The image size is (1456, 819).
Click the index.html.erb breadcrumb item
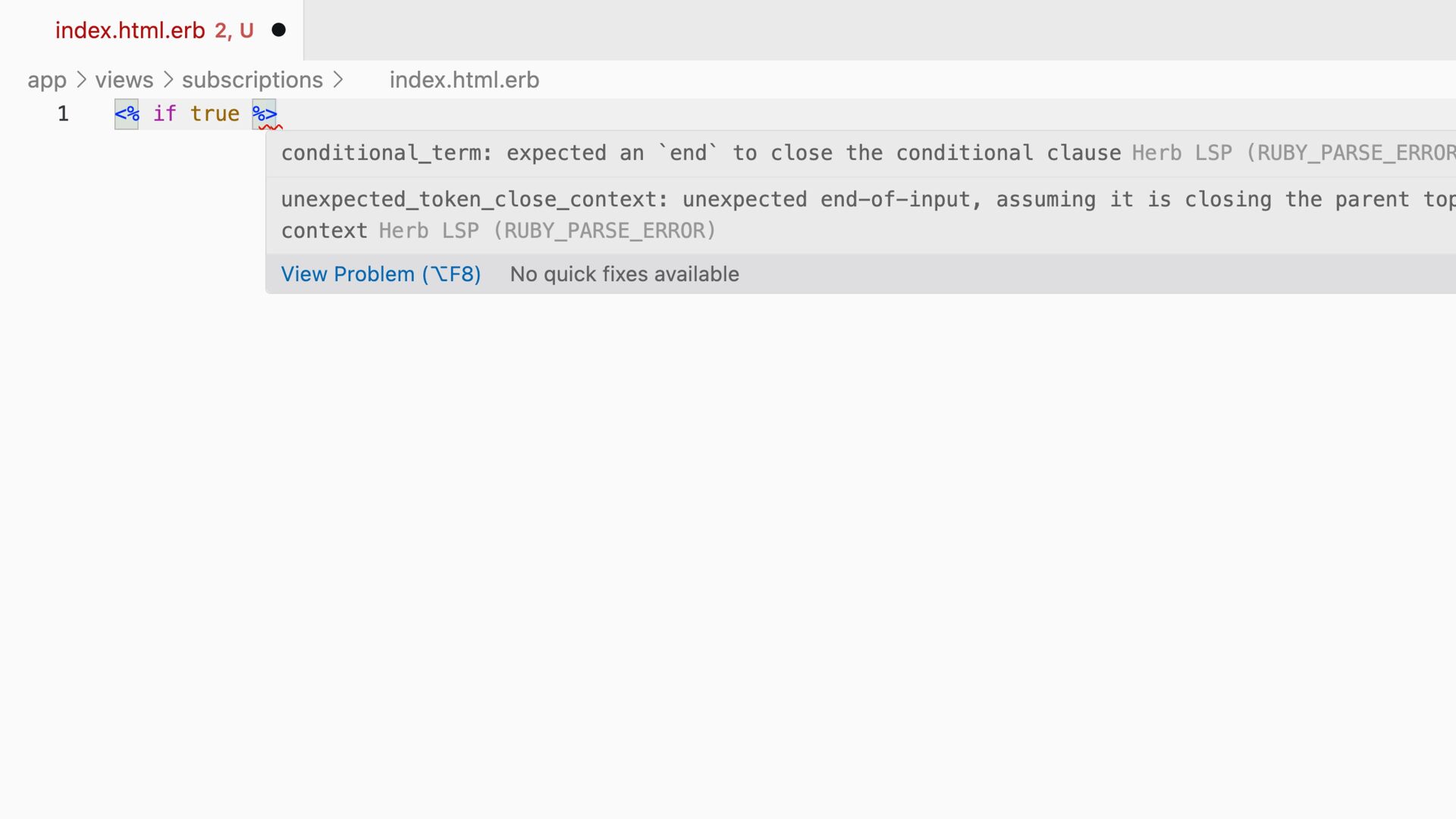[464, 80]
